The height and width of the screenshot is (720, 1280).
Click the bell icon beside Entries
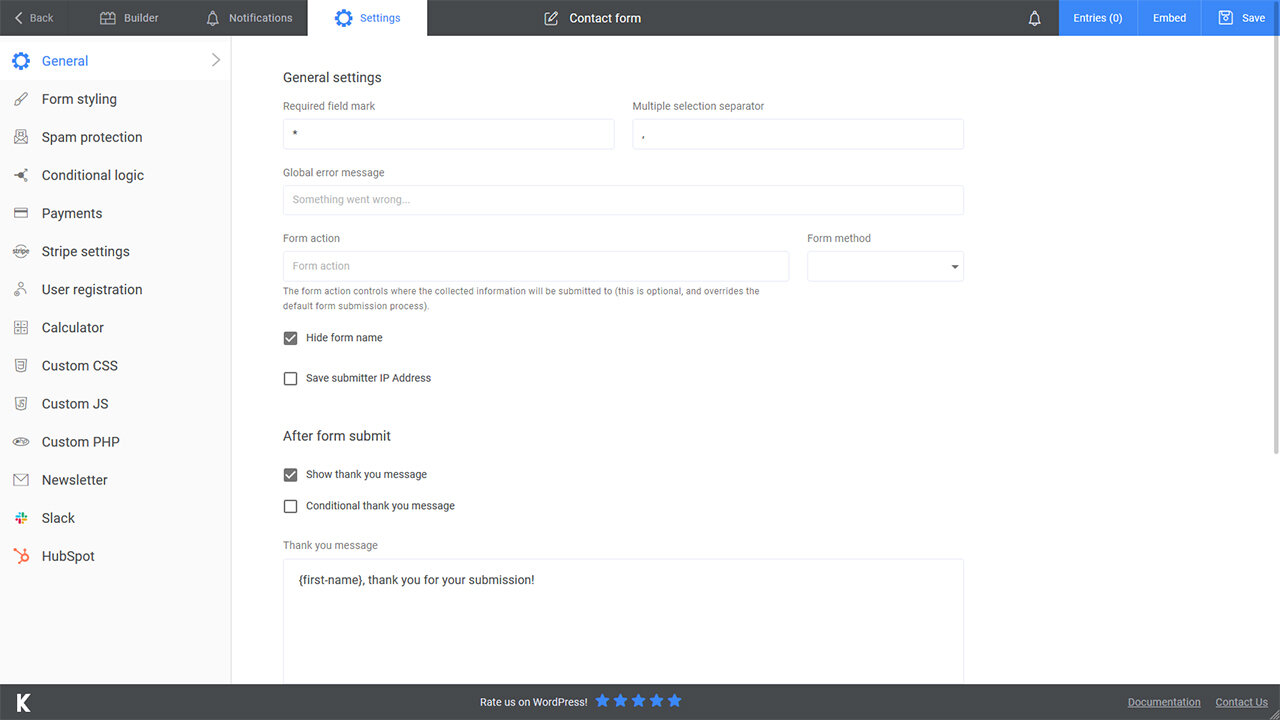(1035, 18)
